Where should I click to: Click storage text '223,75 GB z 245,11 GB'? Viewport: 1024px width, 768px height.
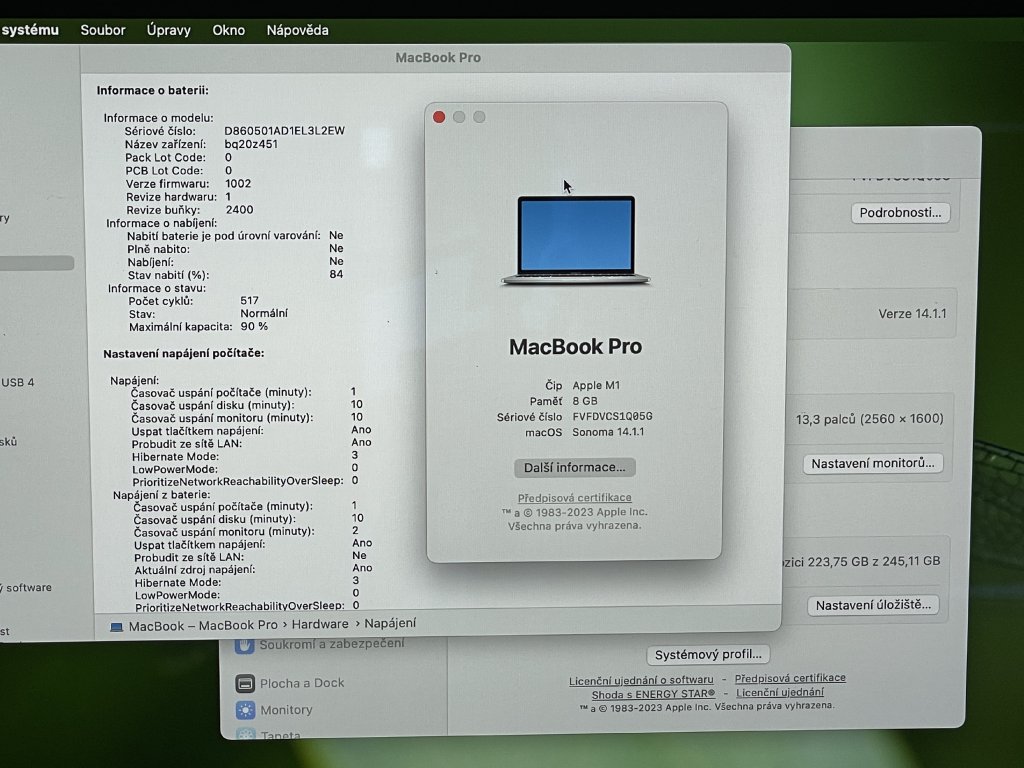[874, 561]
